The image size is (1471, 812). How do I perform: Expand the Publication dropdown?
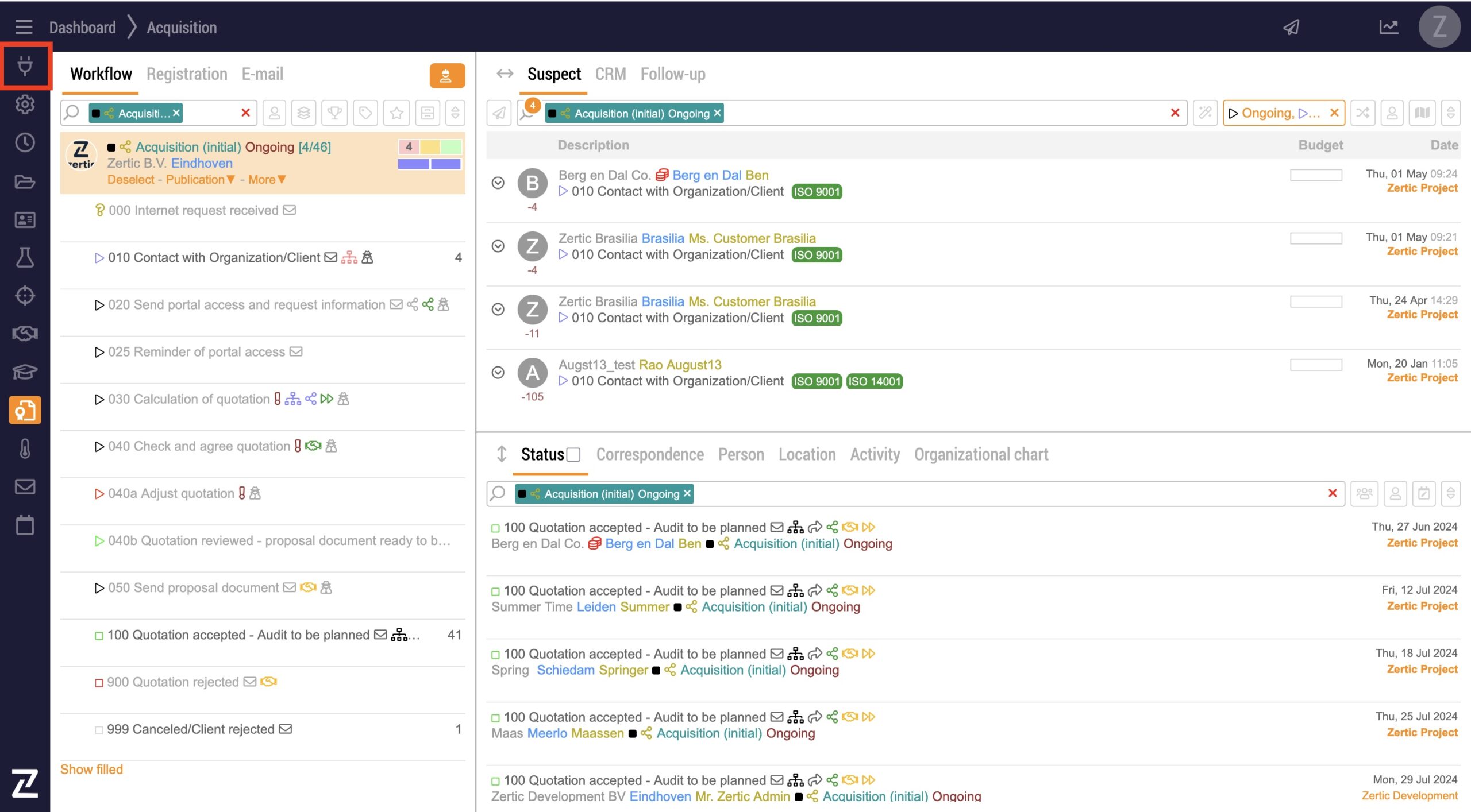(x=200, y=179)
